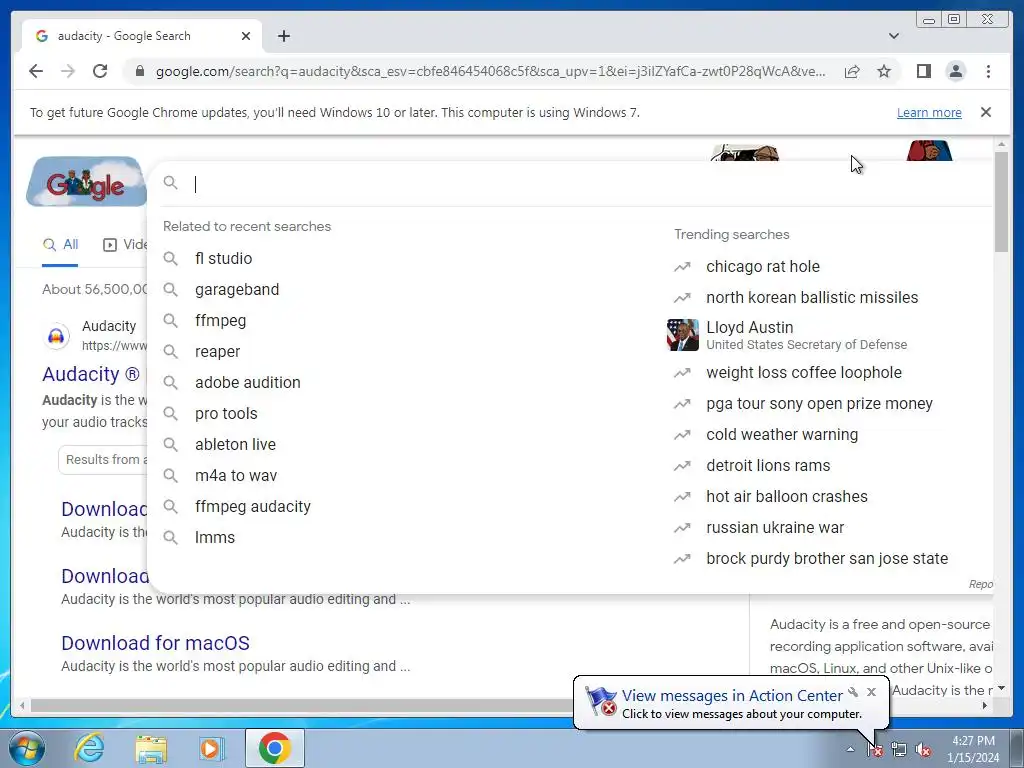The image size is (1024, 768).
Task: Click the 'Results from' site search box
Action: [x=103, y=460]
